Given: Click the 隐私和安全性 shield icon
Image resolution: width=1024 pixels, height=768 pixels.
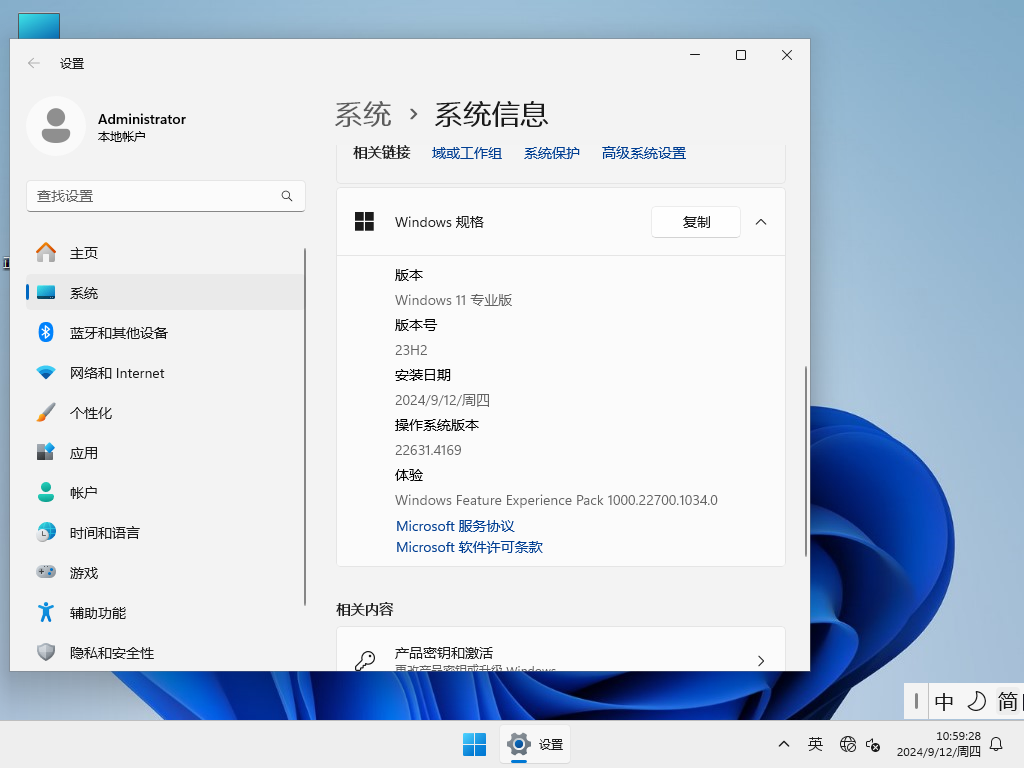Looking at the screenshot, I should pyautogui.click(x=46, y=652).
